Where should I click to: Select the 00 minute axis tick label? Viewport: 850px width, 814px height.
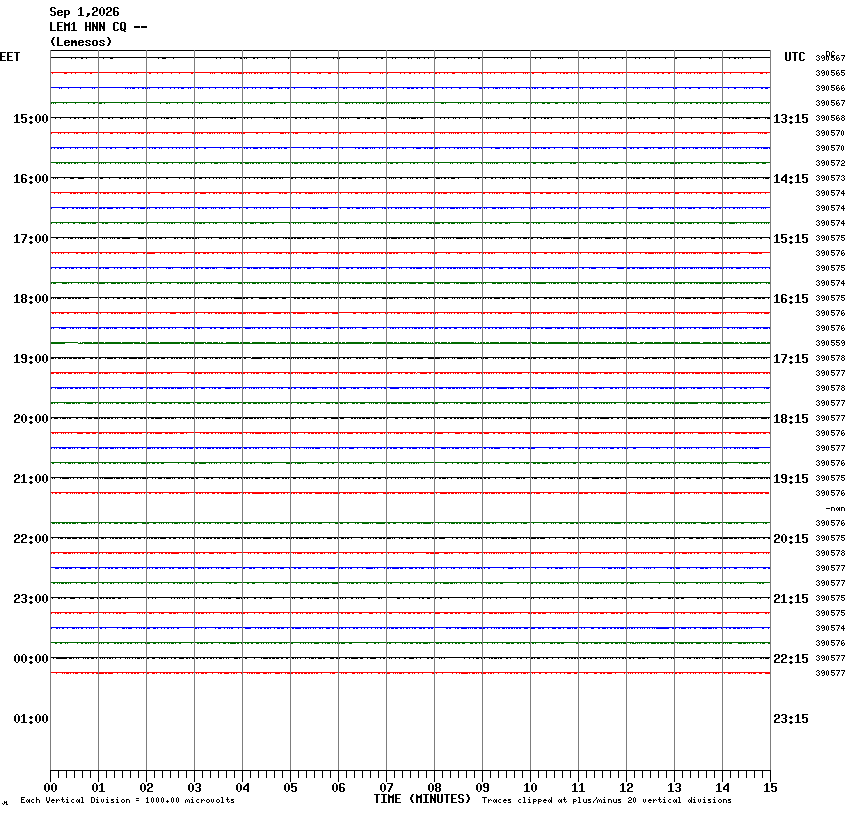50,788
